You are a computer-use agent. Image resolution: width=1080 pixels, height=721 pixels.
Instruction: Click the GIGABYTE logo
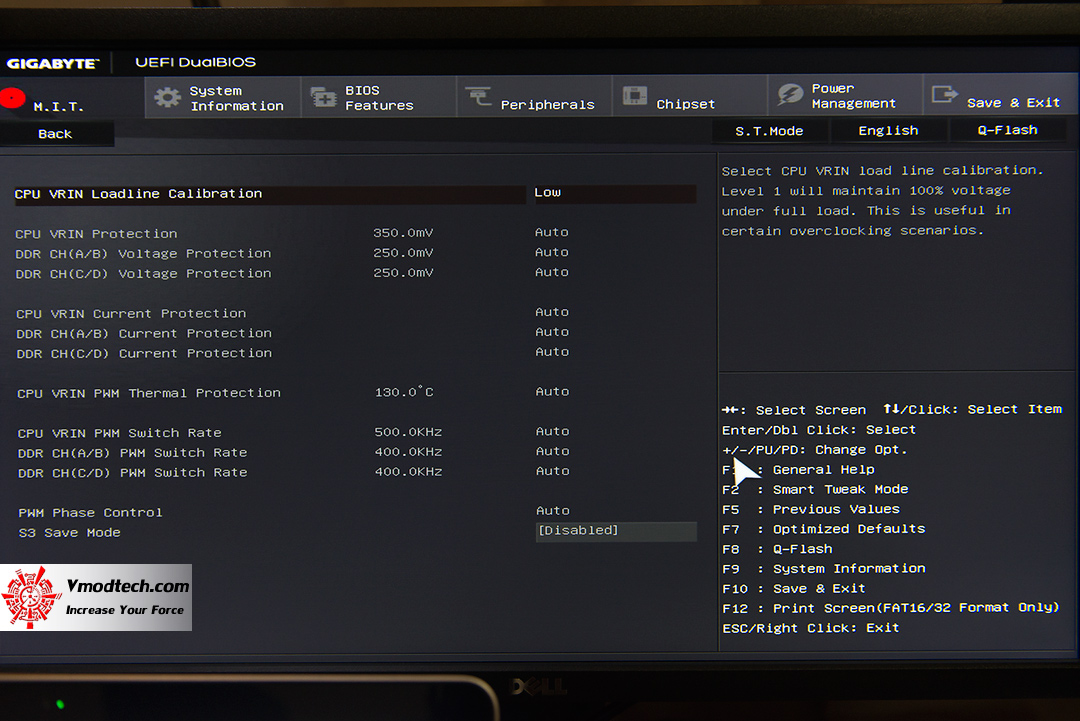(x=53, y=63)
